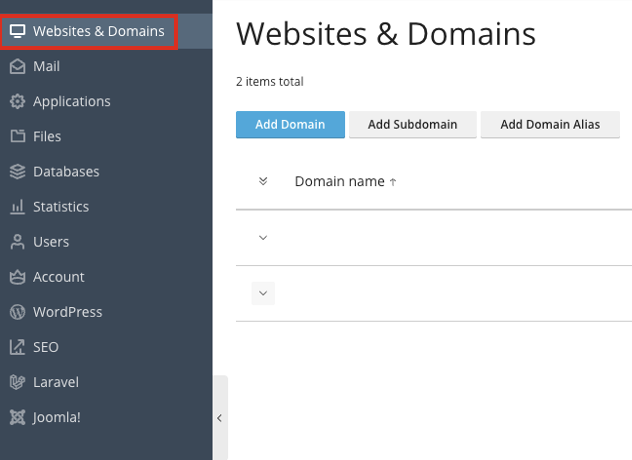Screen dimensions: 632x460
Task: Click the Applications gear icon
Action: click(x=17, y=102)
